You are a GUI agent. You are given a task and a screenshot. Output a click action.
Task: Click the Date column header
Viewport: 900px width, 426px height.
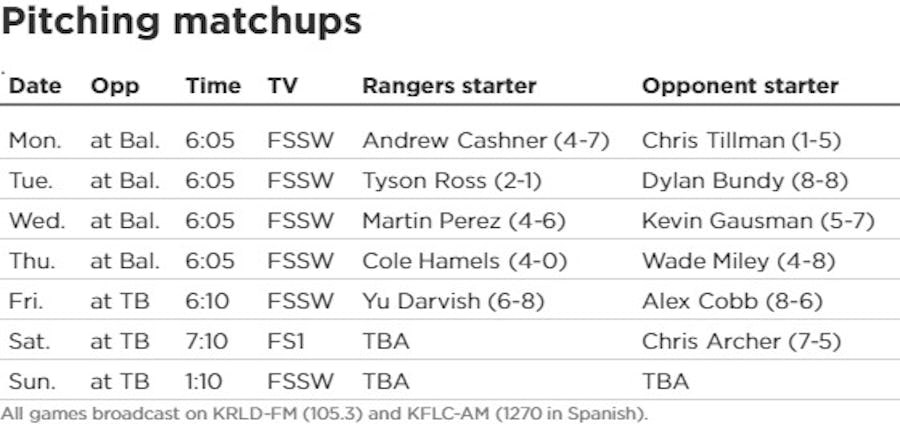tap(35, 86)
